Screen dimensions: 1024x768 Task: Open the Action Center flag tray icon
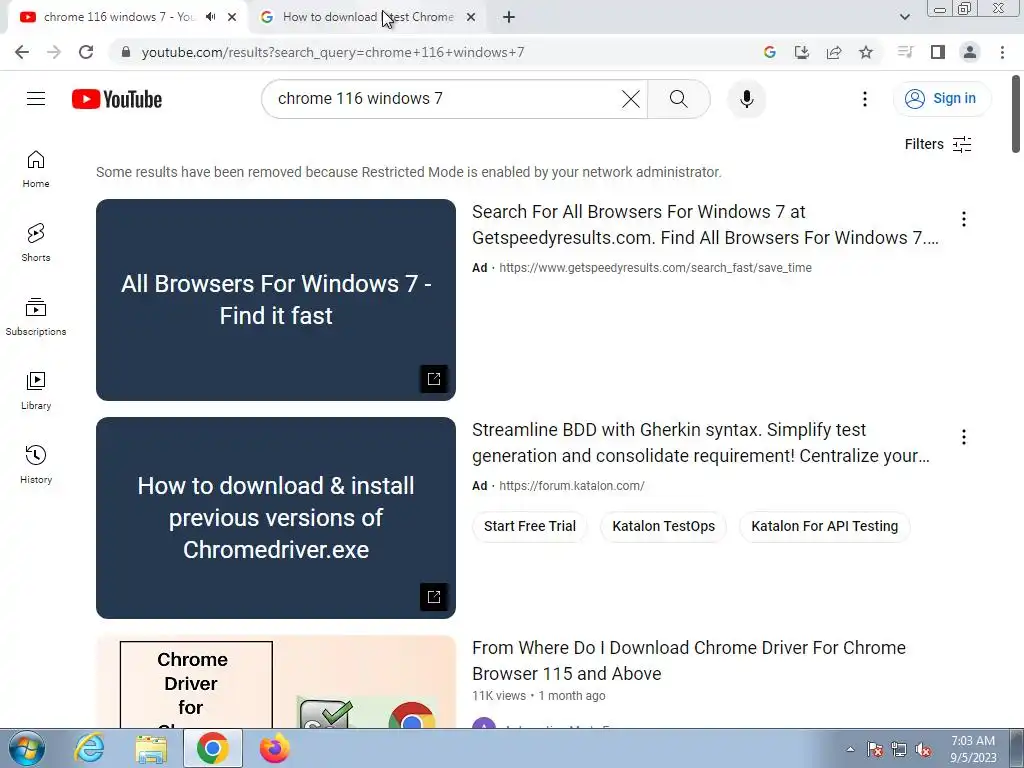click(875, 750)
